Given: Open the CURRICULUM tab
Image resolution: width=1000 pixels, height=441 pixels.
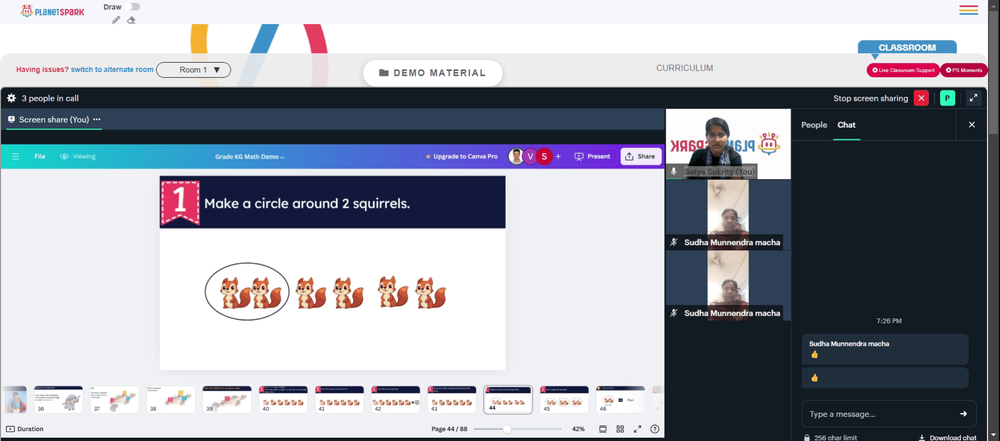Looking at the screenshot, I should tap(684, 68).
